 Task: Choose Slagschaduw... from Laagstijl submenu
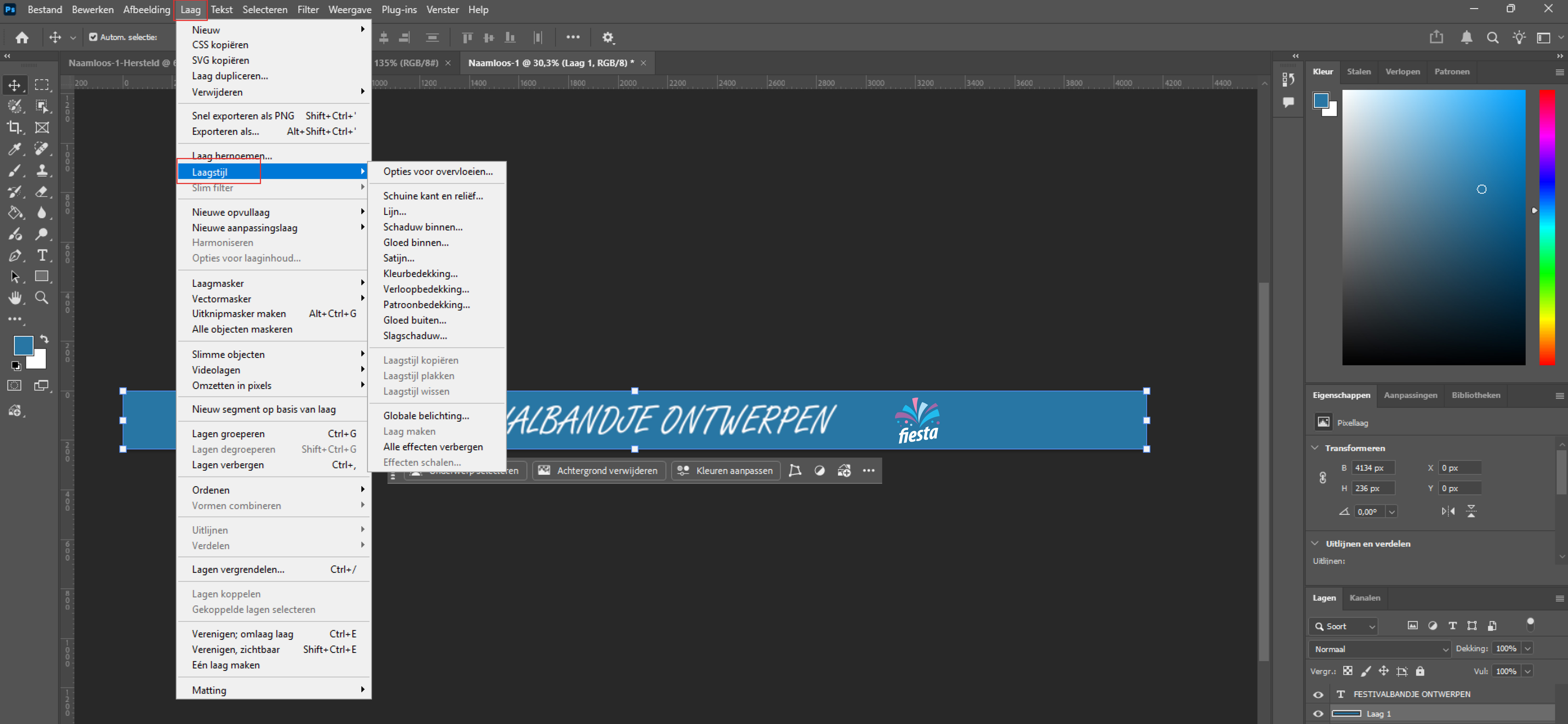click(x=415, y=335)
